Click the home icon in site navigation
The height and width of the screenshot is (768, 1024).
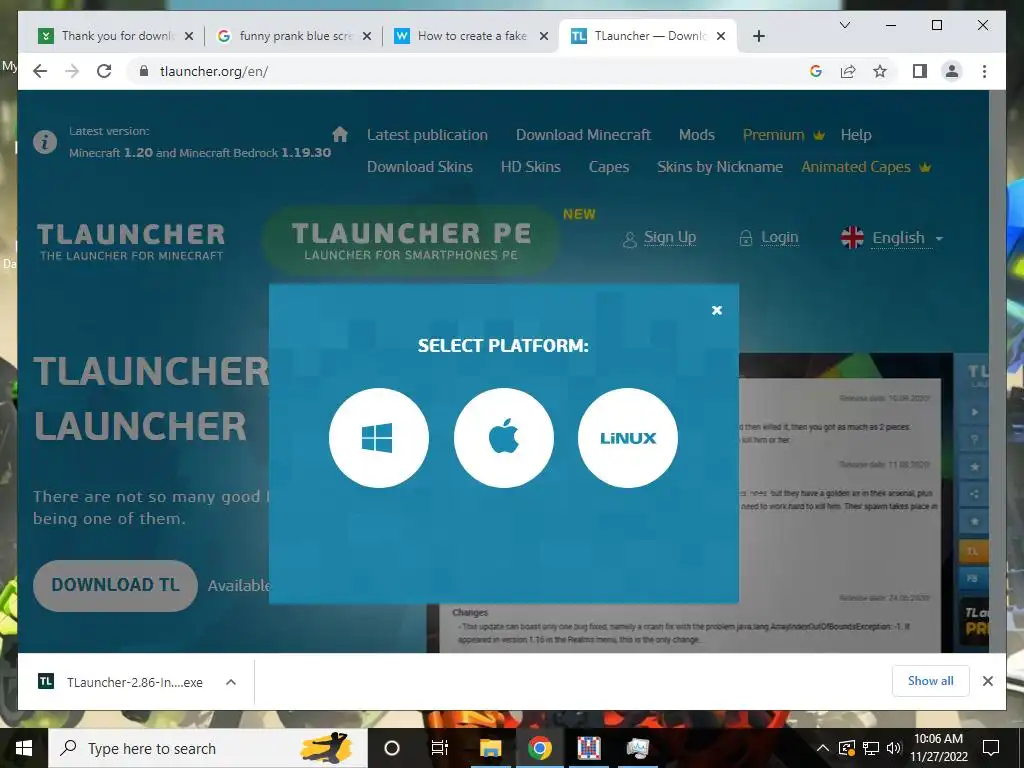tap(340, 135)
